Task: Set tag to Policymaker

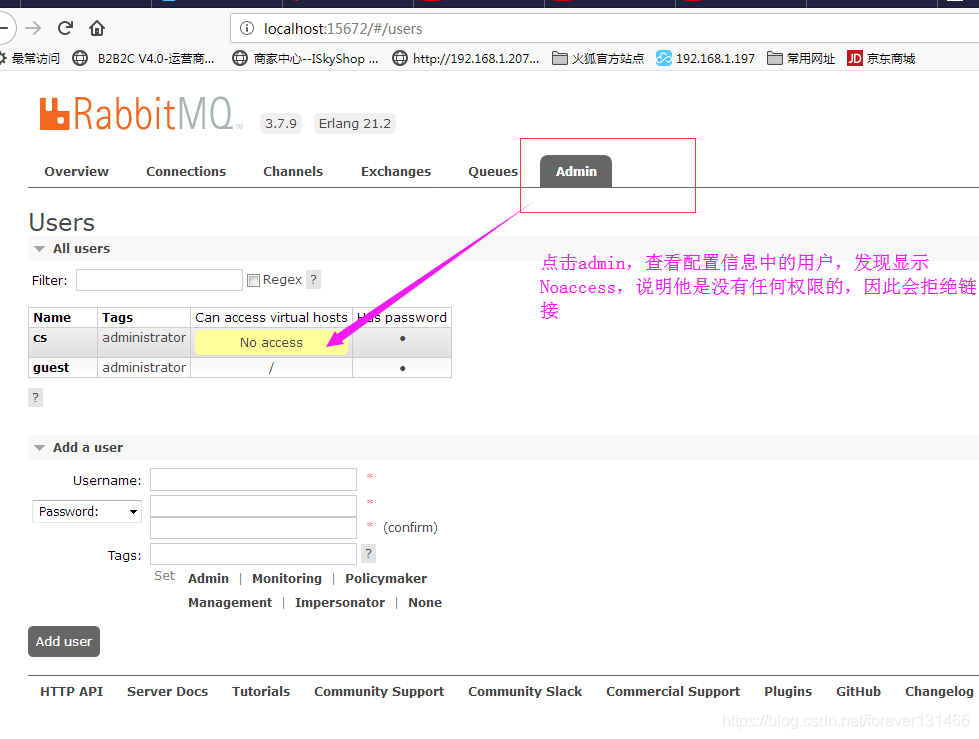Action: click(x=386, y=579)
